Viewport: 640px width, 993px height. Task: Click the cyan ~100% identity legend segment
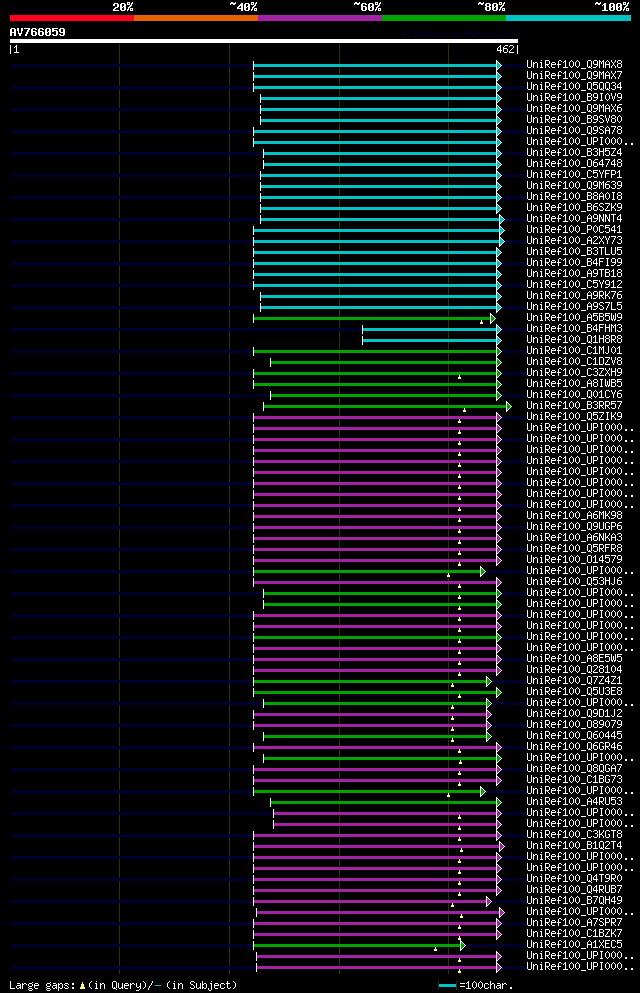tap(568, 18)
